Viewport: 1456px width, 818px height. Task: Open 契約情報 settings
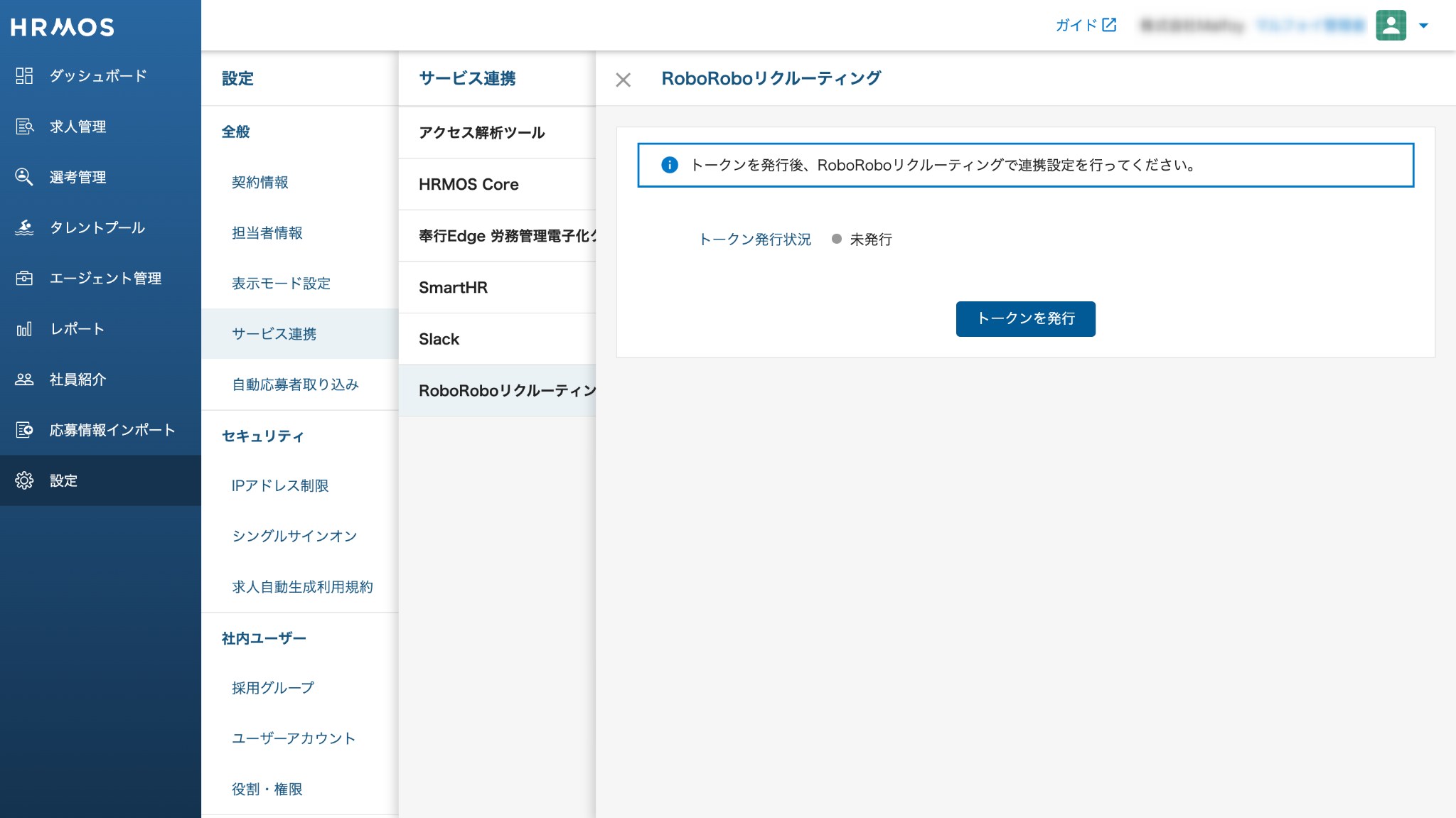click(299, 182)
